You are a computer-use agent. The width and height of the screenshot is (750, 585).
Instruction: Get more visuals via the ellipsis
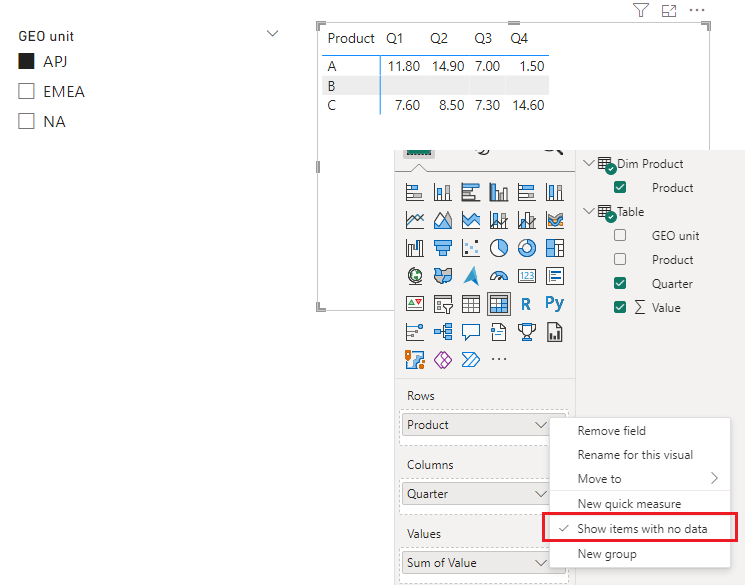pyautogui.click(x=499, y=359)
